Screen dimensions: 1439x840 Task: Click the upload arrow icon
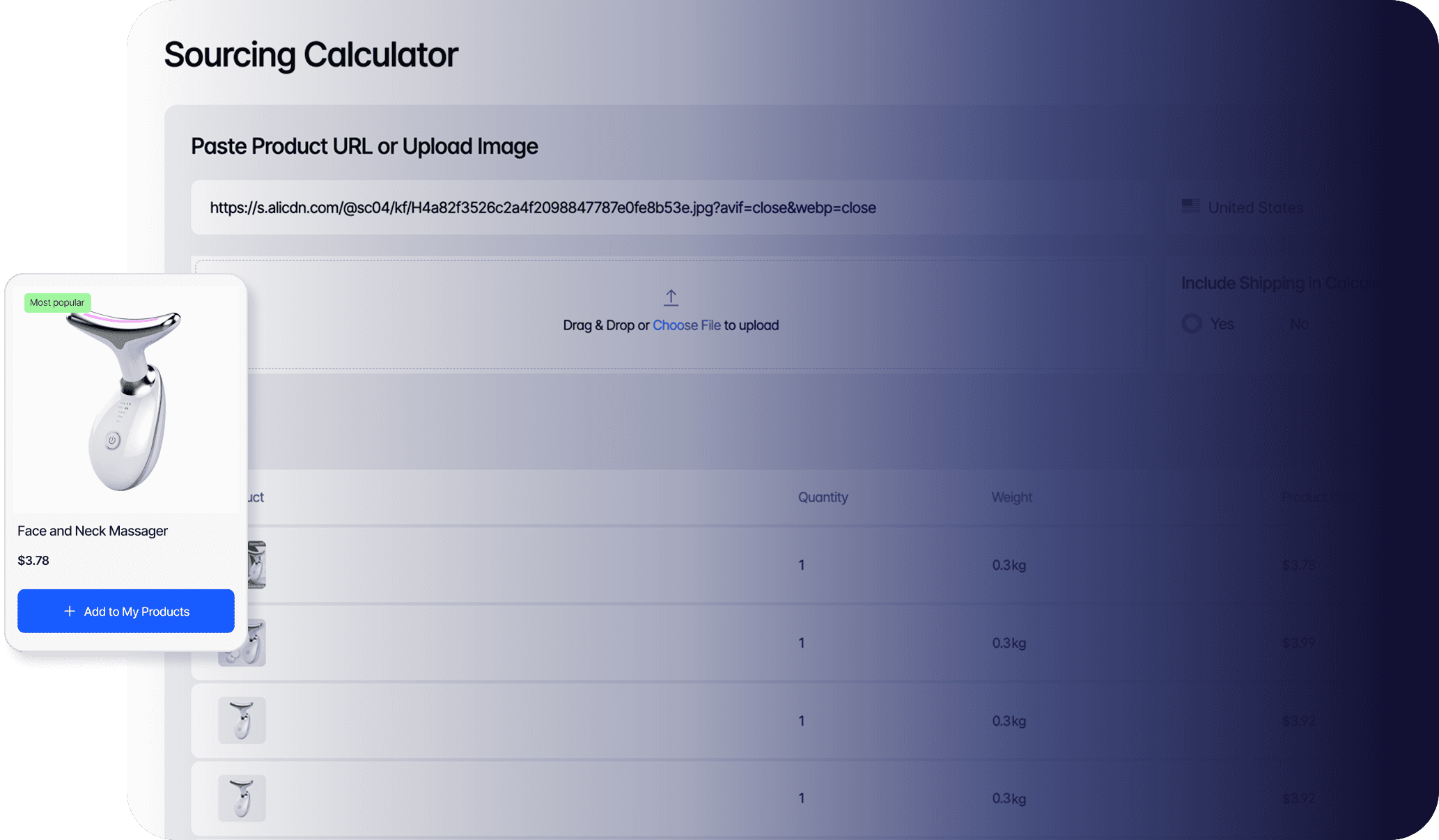tap(671, 297)
